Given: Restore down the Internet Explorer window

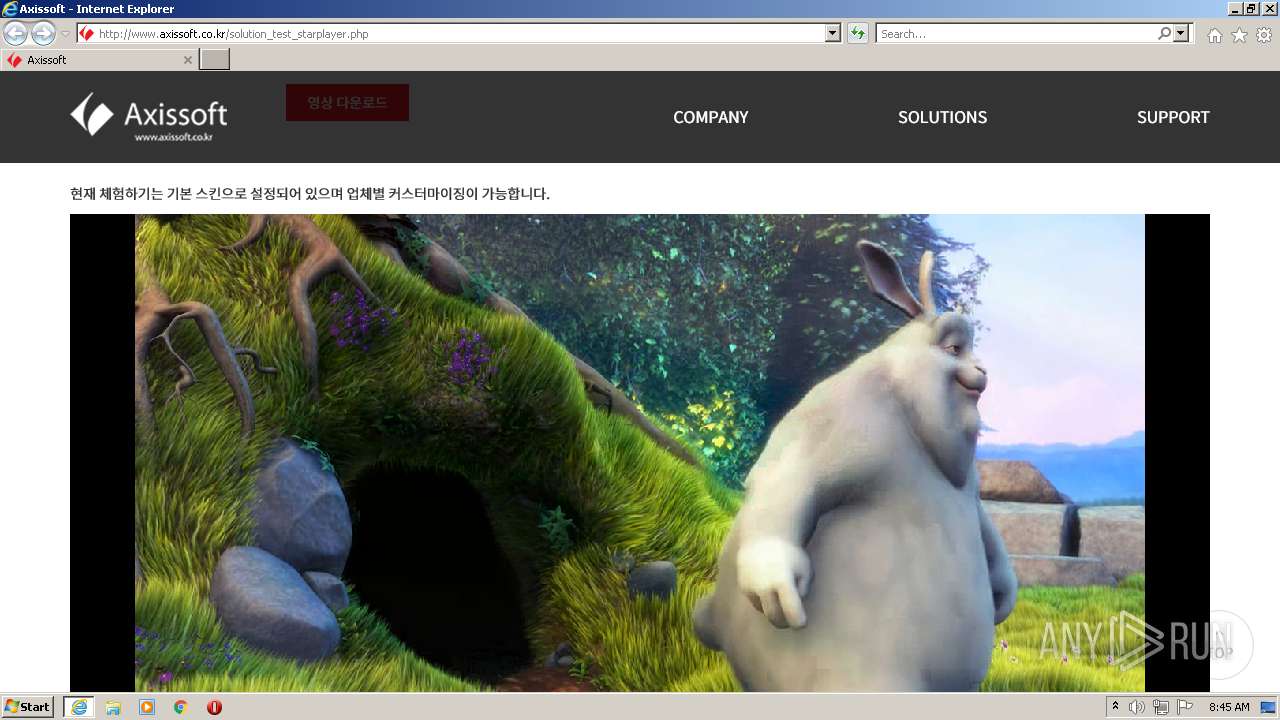Looking at the screenshot, I should (1251, 9).
